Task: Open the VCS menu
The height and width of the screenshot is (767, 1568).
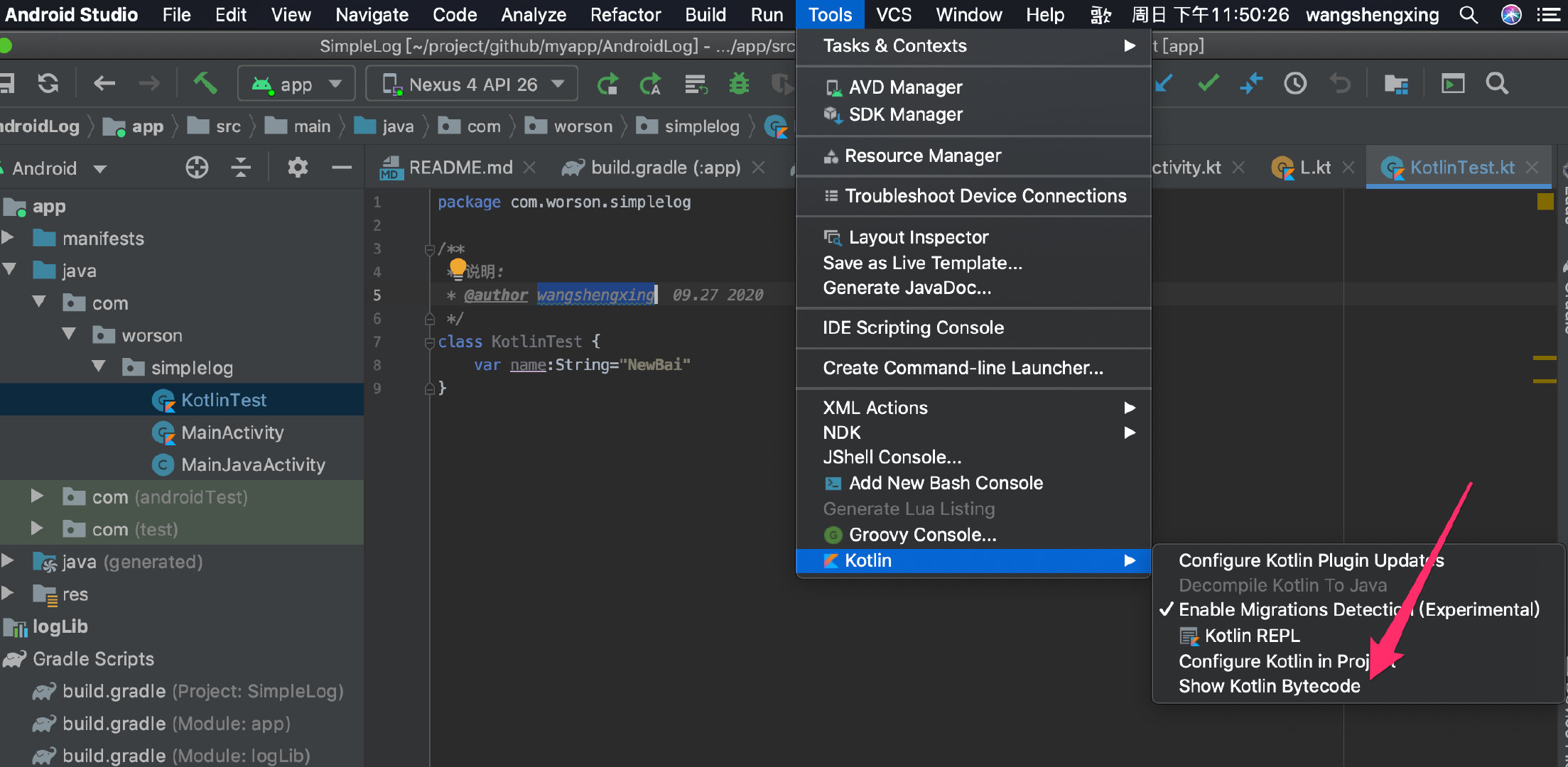Action: (x=893, y=14)
